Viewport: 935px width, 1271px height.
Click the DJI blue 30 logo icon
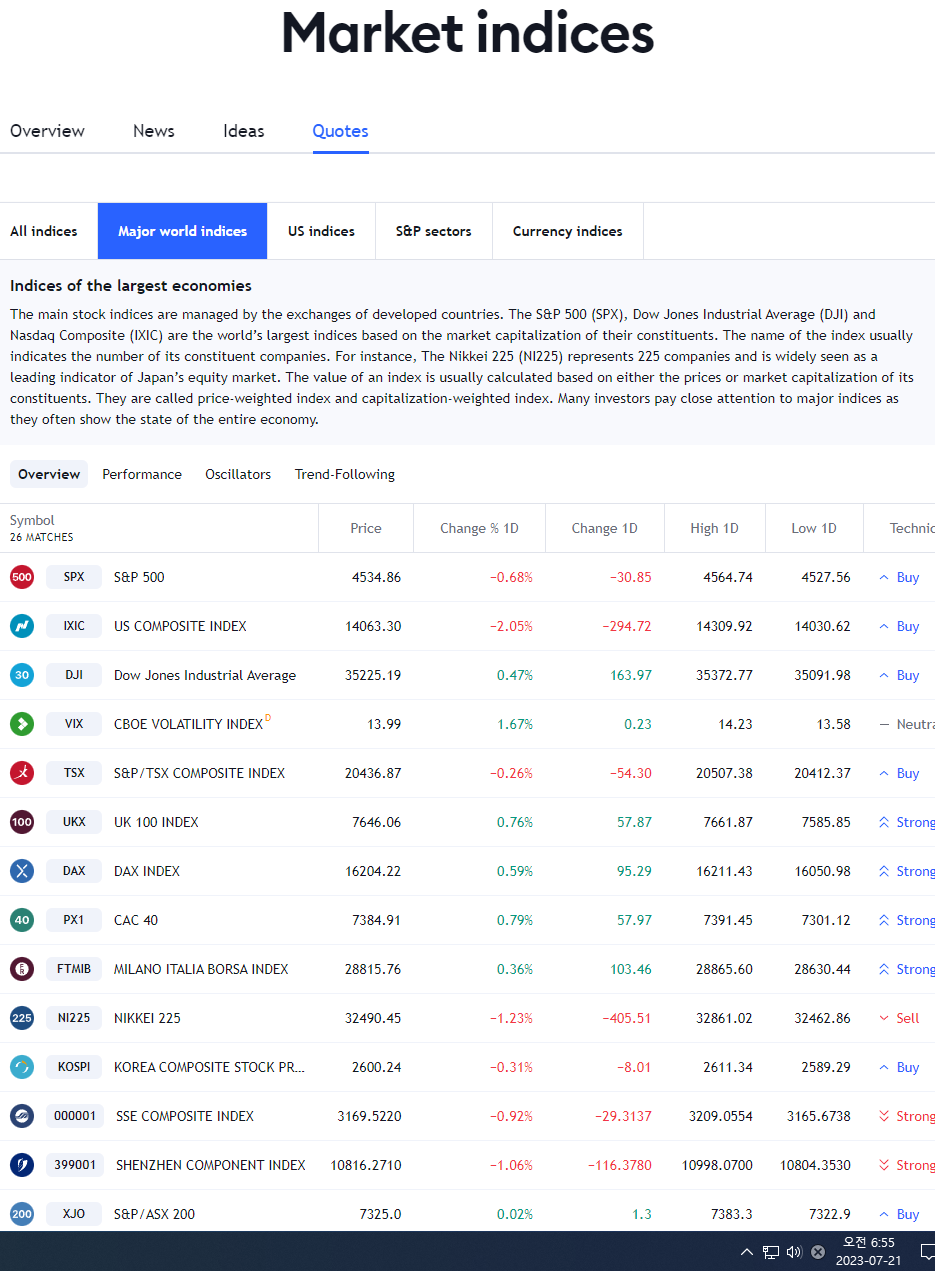point(22,675)
